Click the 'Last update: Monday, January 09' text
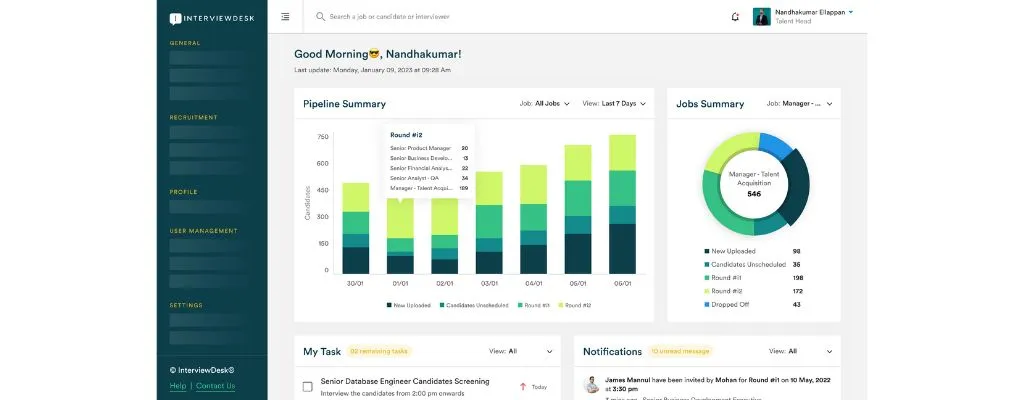Screen dimensions: 1024x400 (372, 69)
